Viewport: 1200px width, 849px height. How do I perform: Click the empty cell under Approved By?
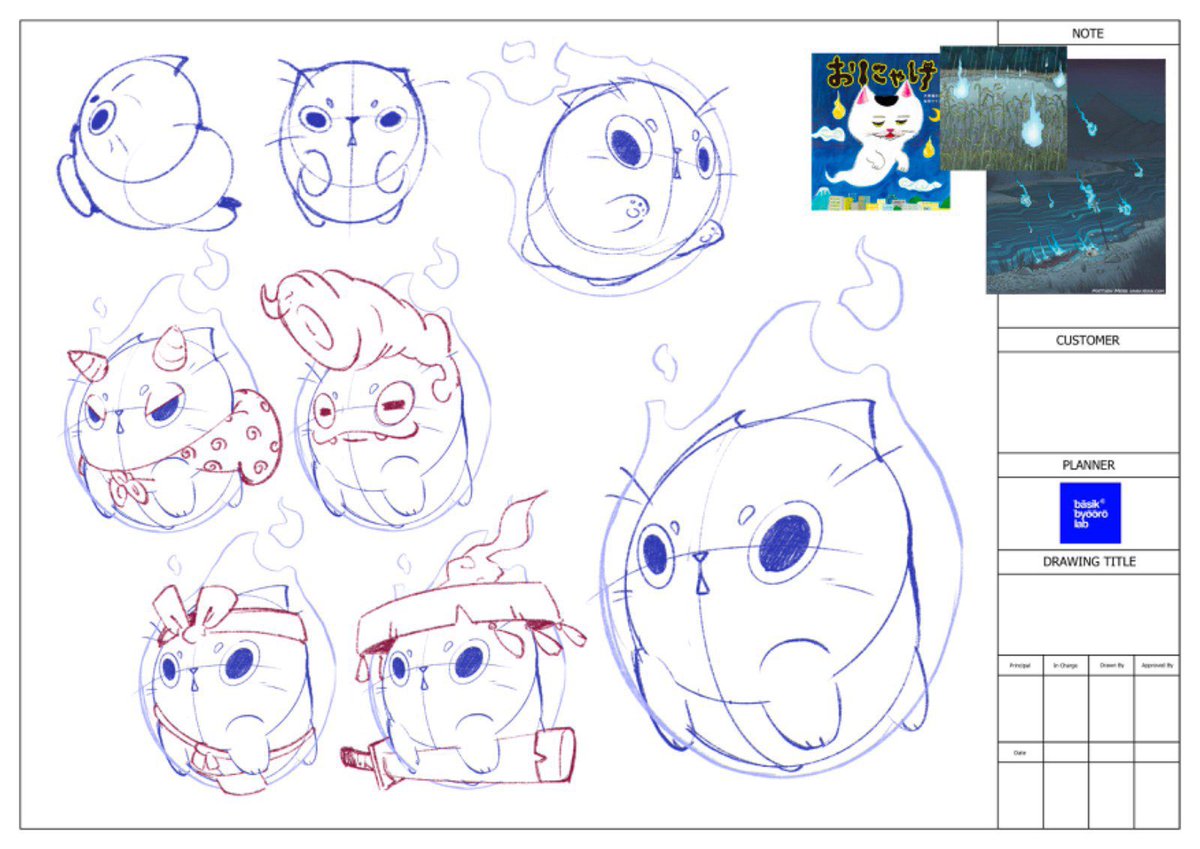pyautogui.click(x=1157, y=709)
